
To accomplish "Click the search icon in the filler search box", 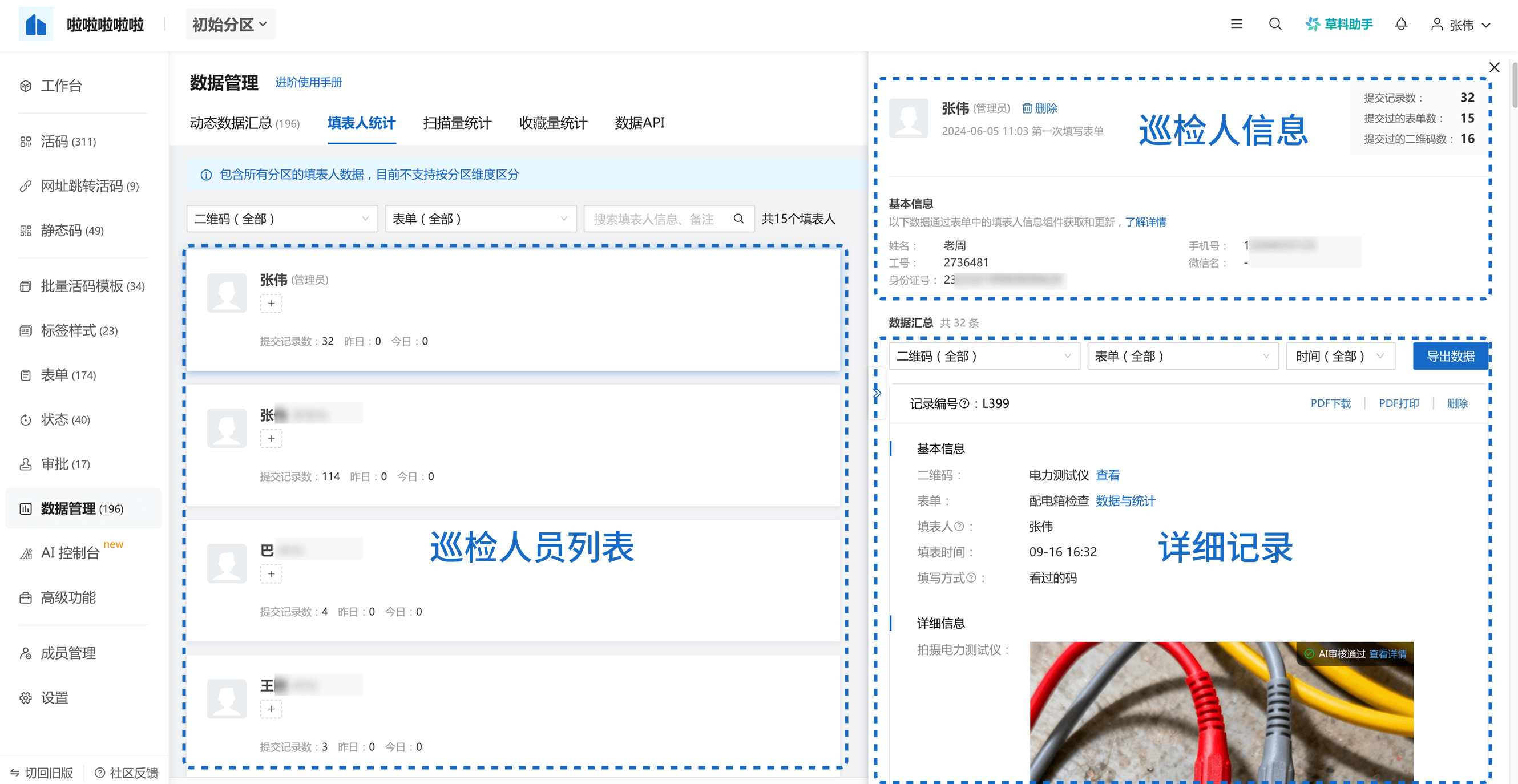I will click(x=738, y=219).
